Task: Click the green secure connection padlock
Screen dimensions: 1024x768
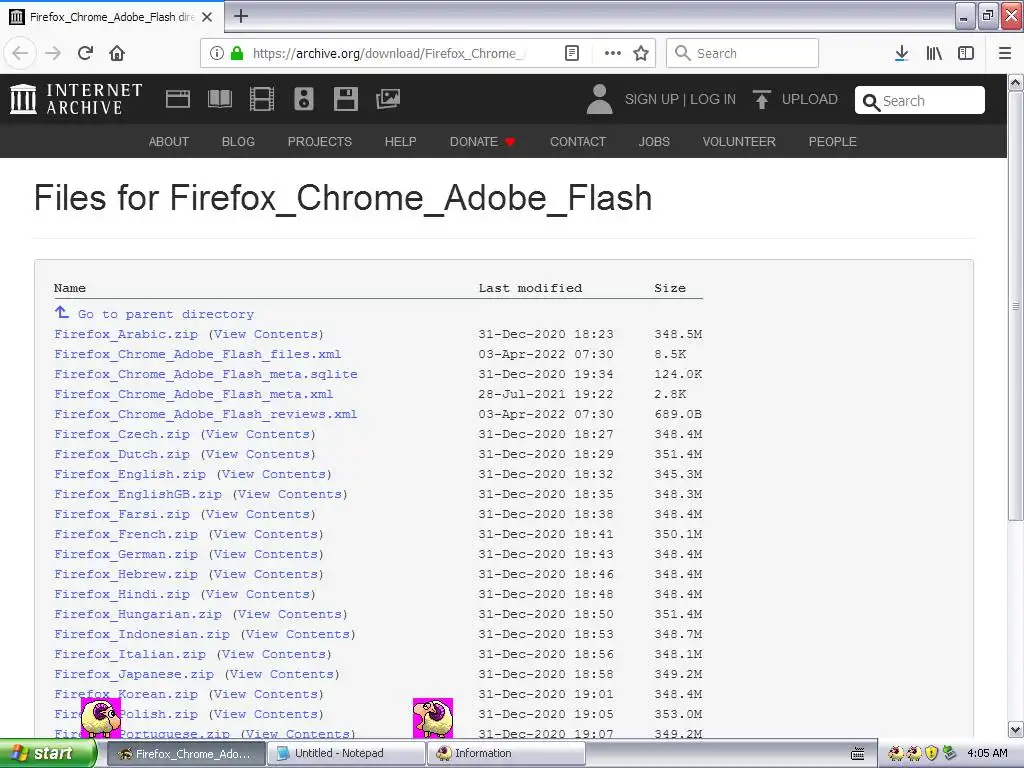Action: [237, 53]
